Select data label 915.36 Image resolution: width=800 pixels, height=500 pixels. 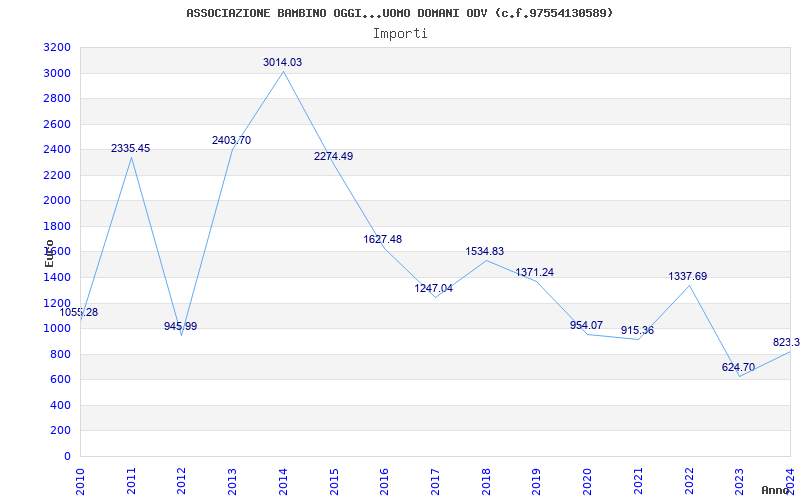click(x=637, y=331)
